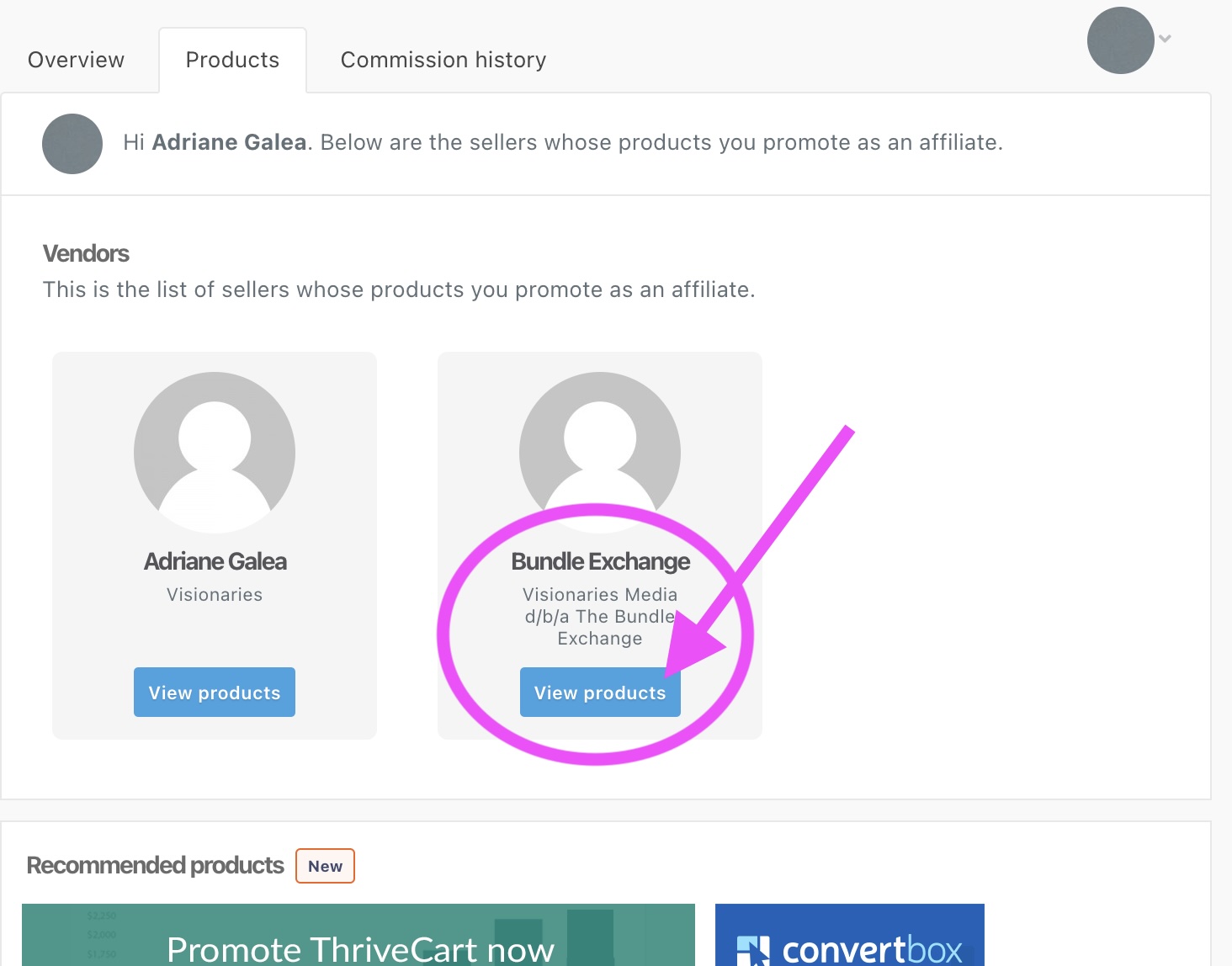
Task: Select the Products tab
Action: (x=232, y=60)
